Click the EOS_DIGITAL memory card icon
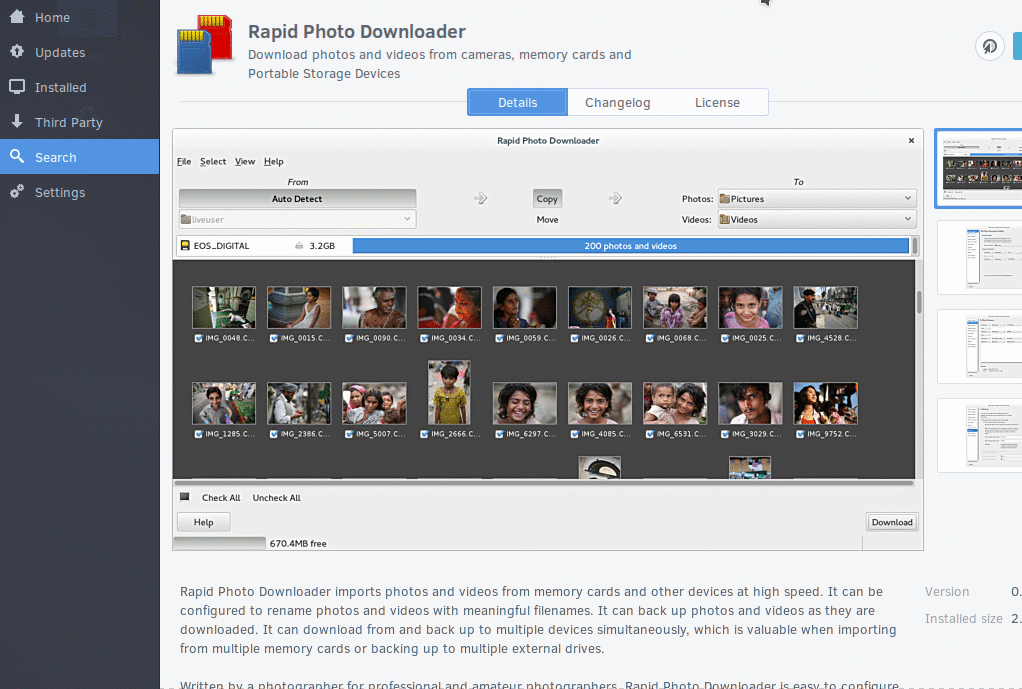The height and width of the screenshot is (689, 1022). [x=185, y=246]
